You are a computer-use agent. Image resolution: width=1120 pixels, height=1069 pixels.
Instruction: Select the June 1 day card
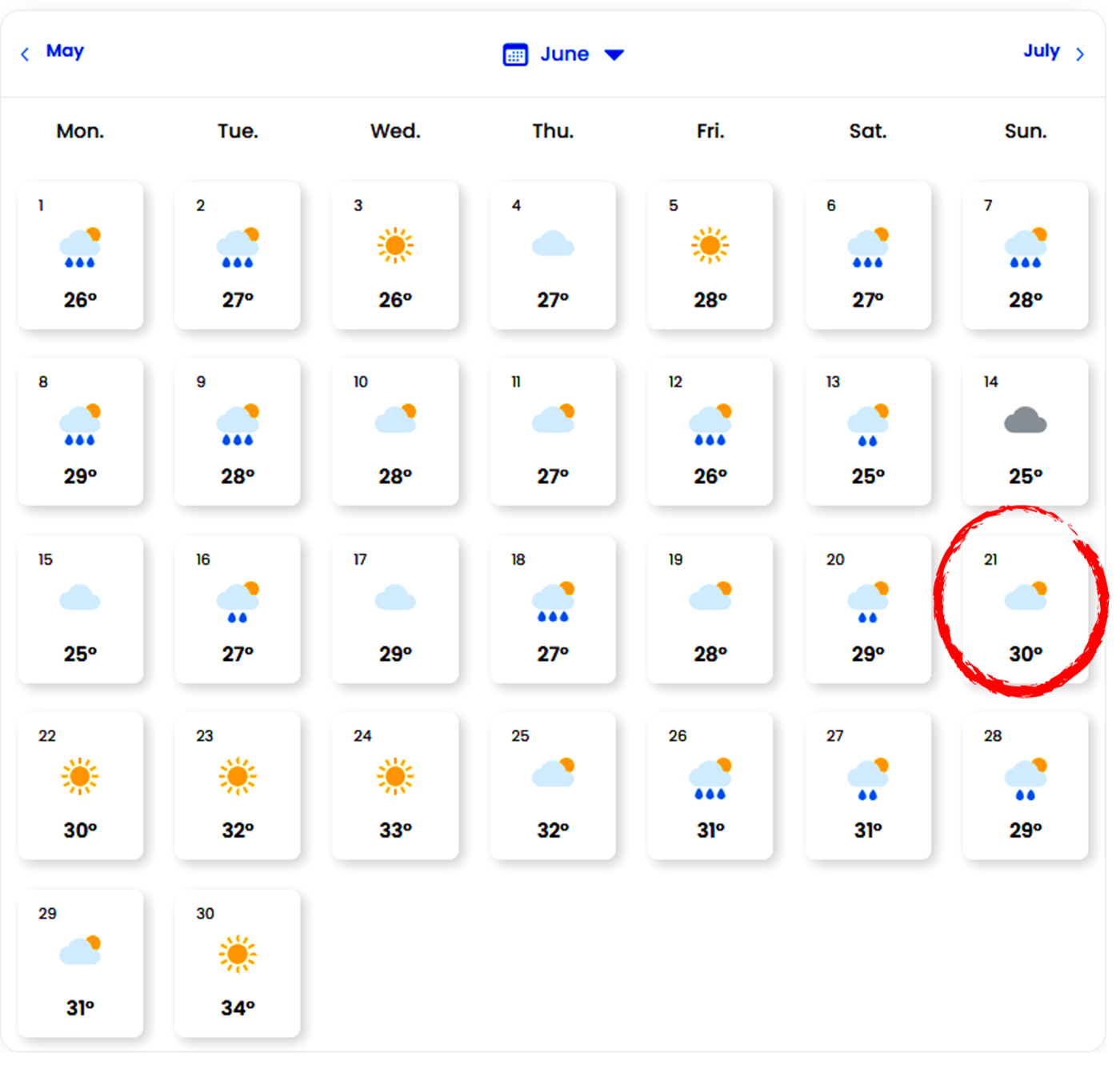pyautogui.click(x=80, y=255)
